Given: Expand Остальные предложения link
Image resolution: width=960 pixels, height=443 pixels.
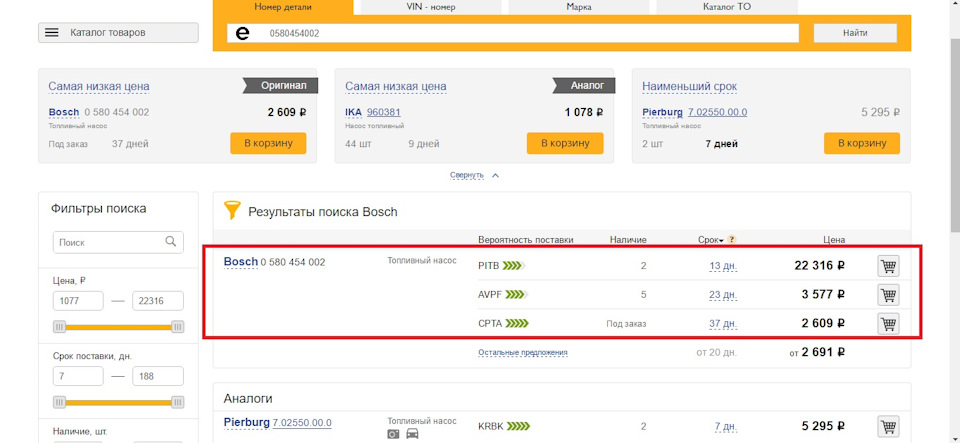Looking at the screenshot, I should tap(523, 352).
